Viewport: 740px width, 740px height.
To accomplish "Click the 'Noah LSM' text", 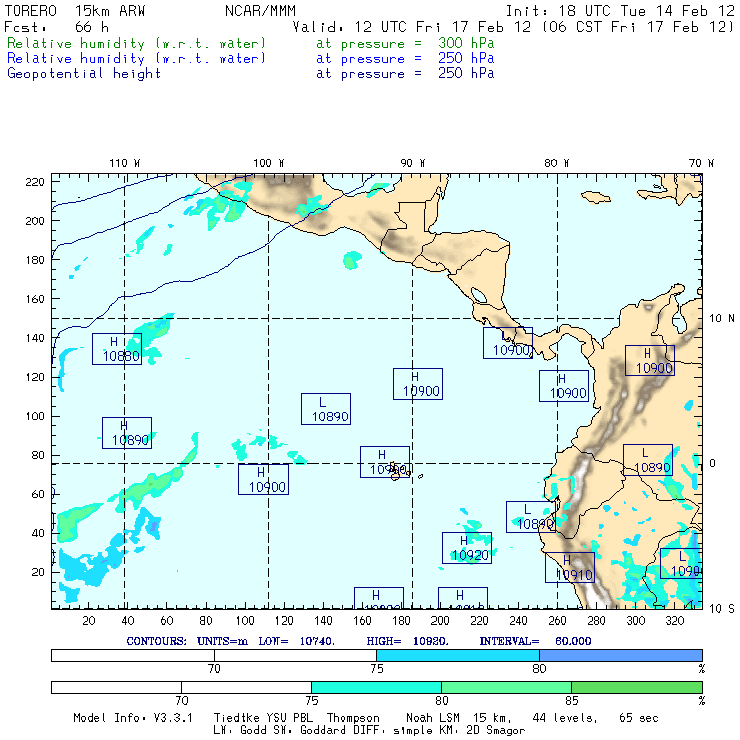I will [433, 718].
